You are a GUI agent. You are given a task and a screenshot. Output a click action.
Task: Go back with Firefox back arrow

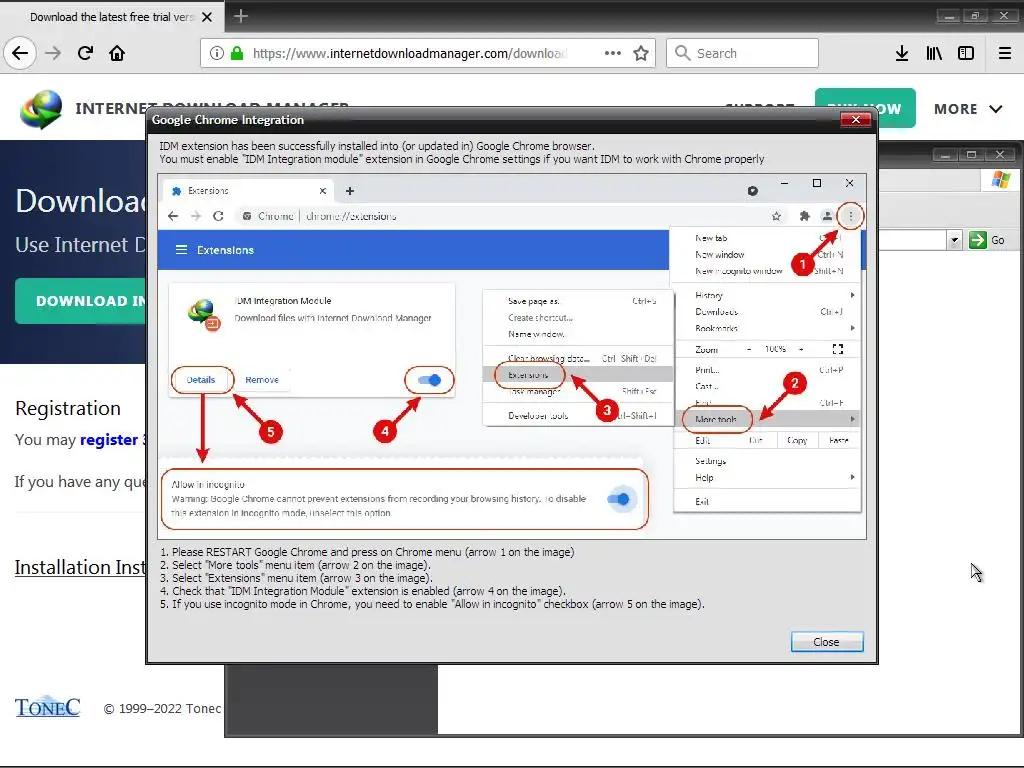[x=20, y=53]
